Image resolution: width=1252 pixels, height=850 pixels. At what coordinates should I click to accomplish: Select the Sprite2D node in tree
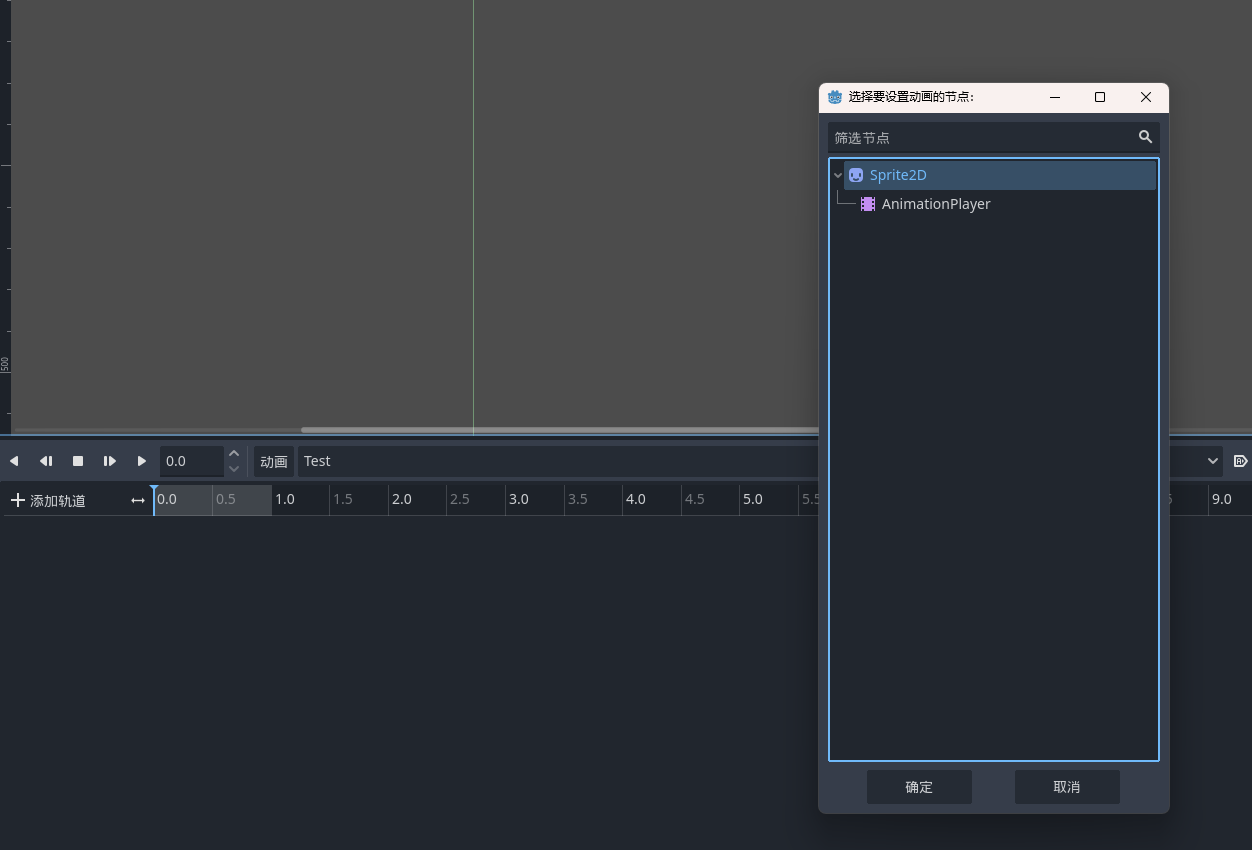pos(1000,175)
